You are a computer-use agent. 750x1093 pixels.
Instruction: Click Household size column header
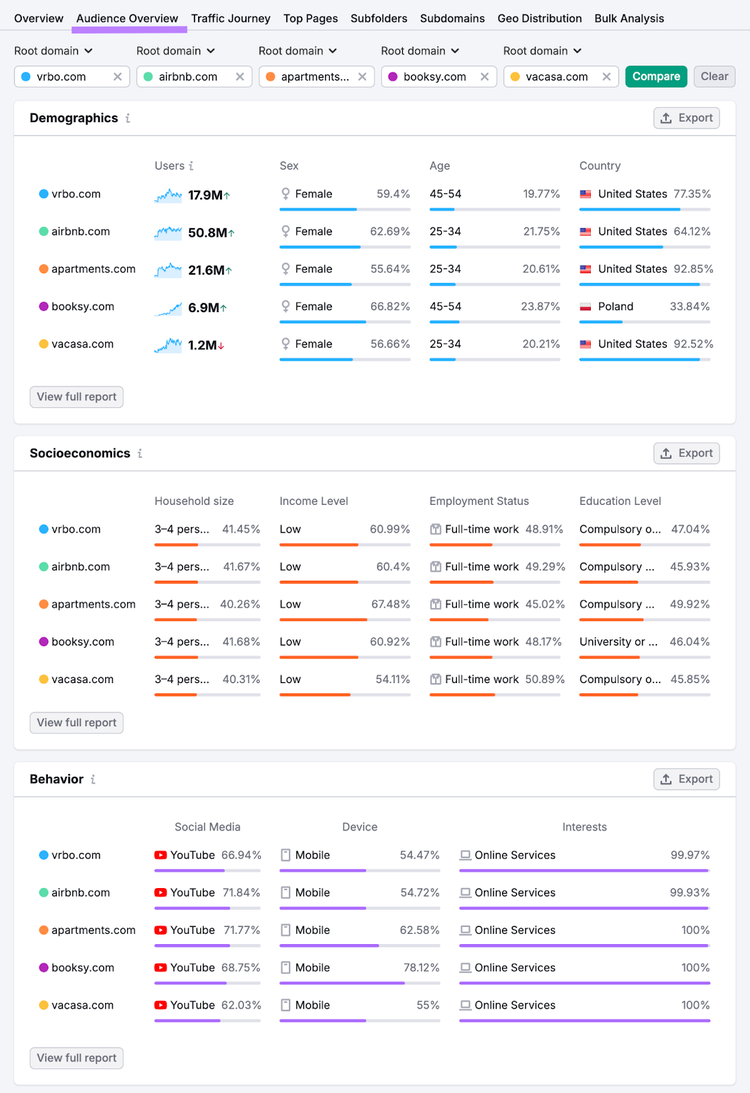pyautogui.click(x=194, y=501)
